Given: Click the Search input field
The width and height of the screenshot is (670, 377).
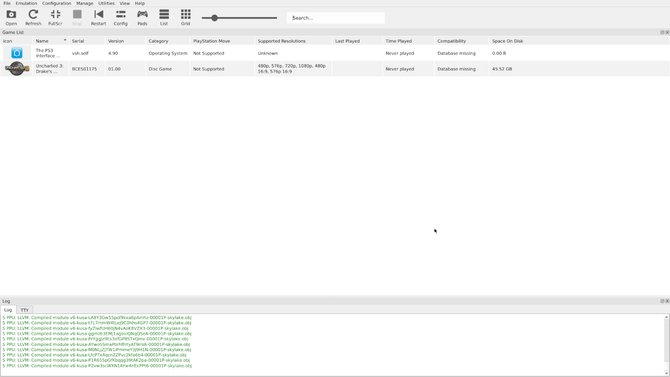Looking at the screenshot, I should pyautogui.click(x=335, y=18).
